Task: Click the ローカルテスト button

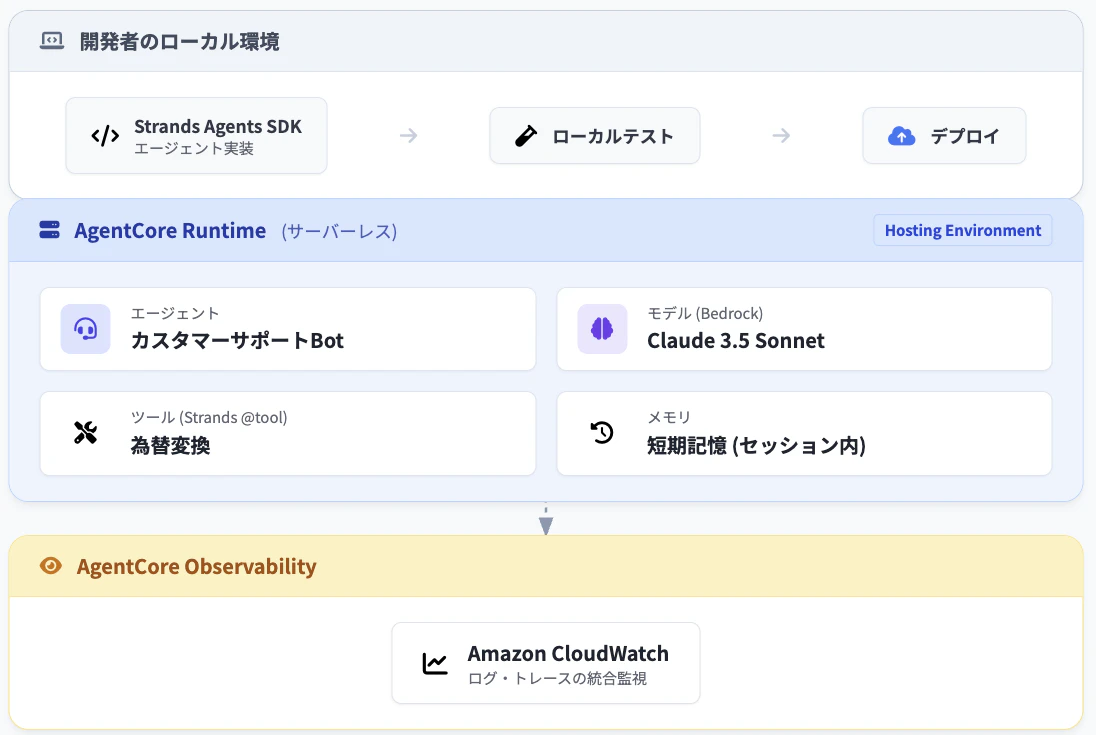Action: click(594, 135)
